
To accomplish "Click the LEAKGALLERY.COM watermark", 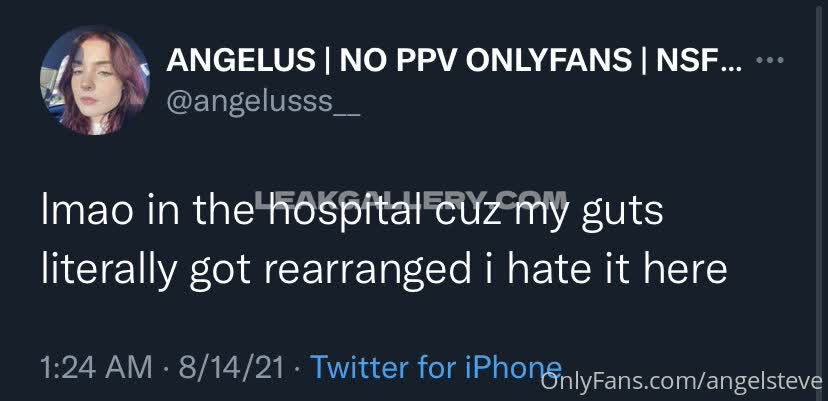I will point(411,199).
